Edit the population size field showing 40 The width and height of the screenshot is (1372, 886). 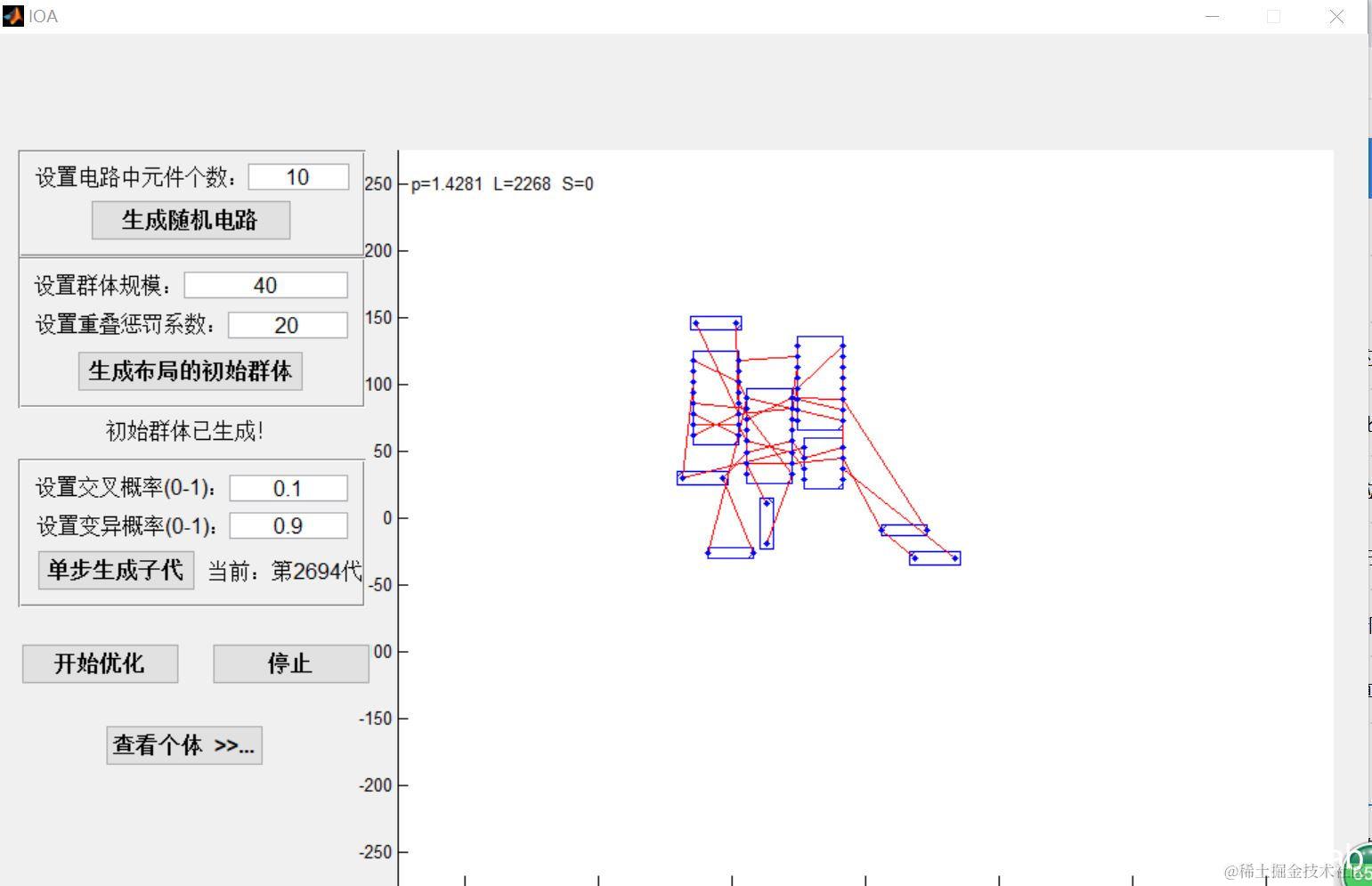click(x=265, y=285)
